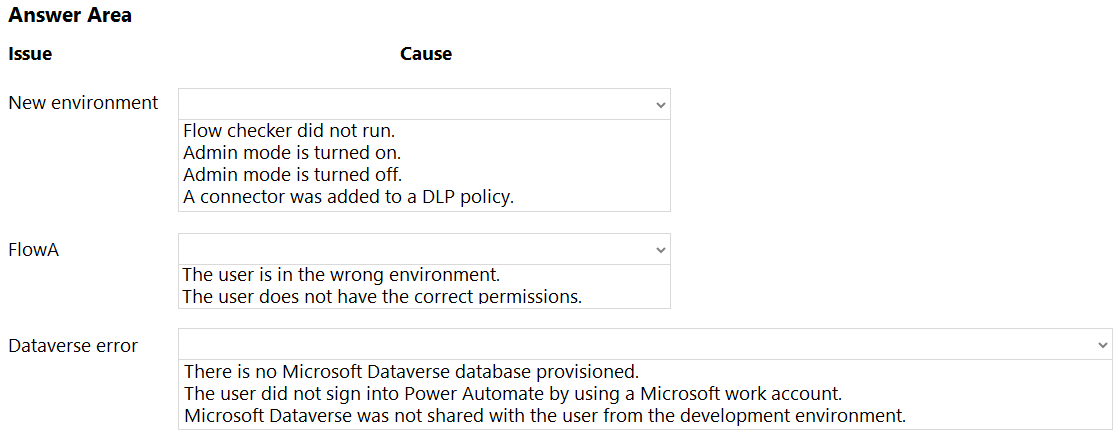Click the Dataverse error dropdown chevron arrow
This screenshot has height=433, width=1116.
[1102, 345]
